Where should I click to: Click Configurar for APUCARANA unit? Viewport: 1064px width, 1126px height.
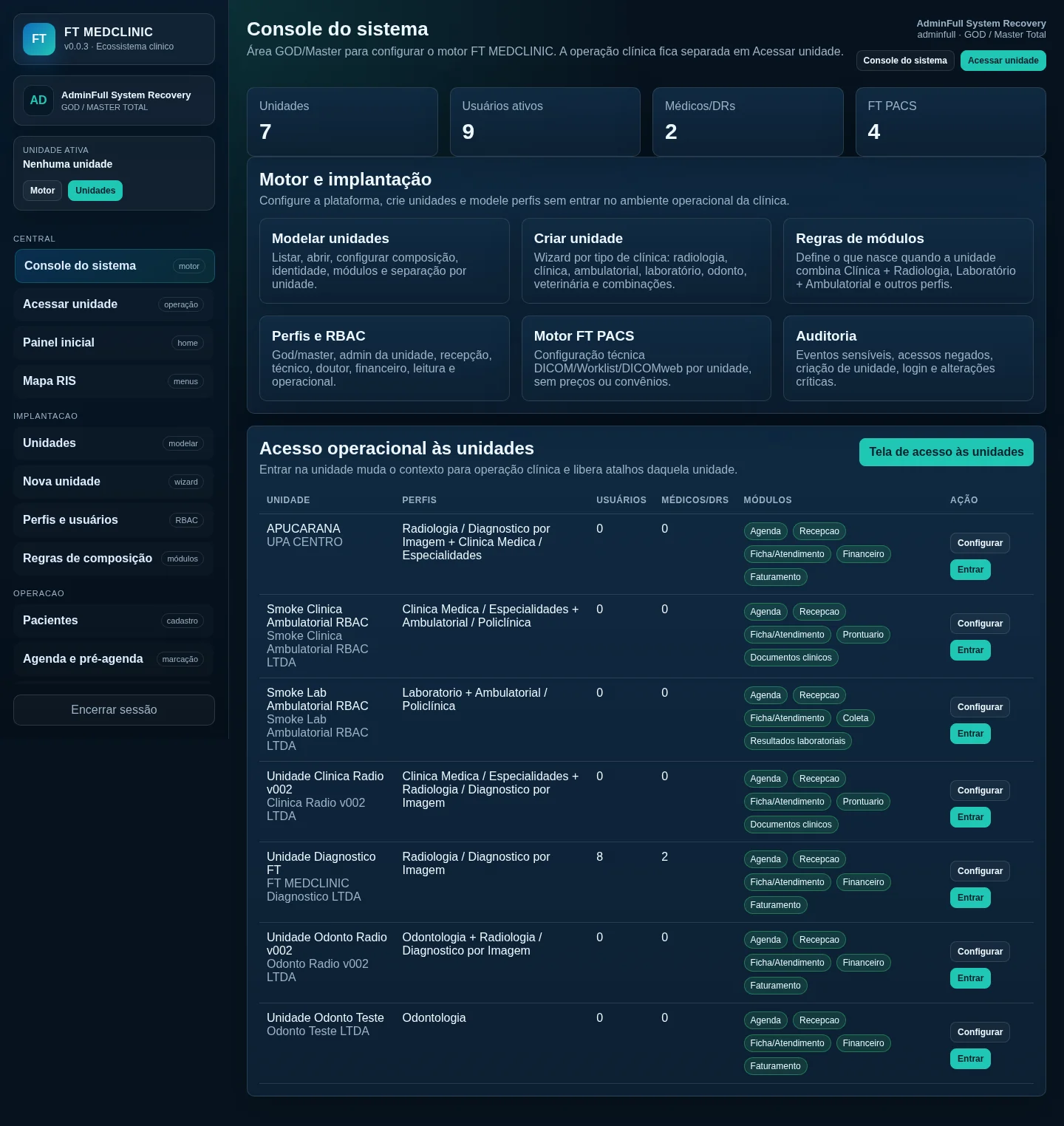(980, 543)
